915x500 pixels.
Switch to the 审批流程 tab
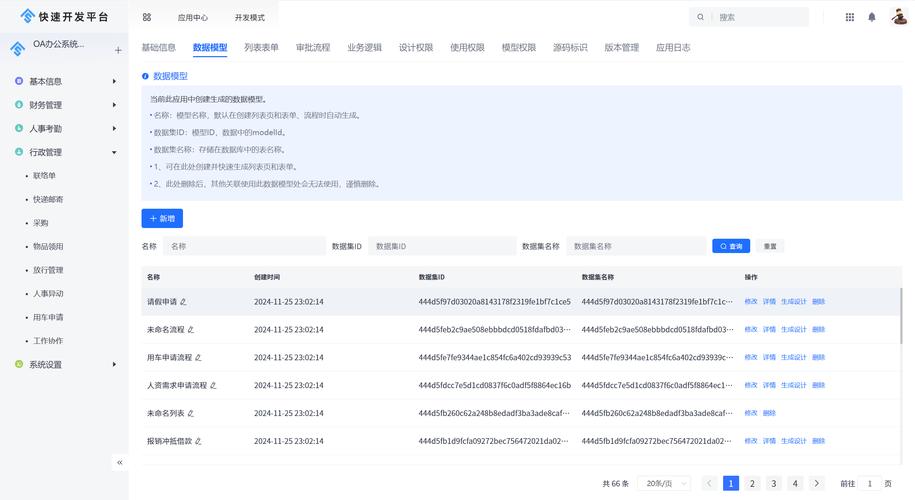(x=313, y=47)
